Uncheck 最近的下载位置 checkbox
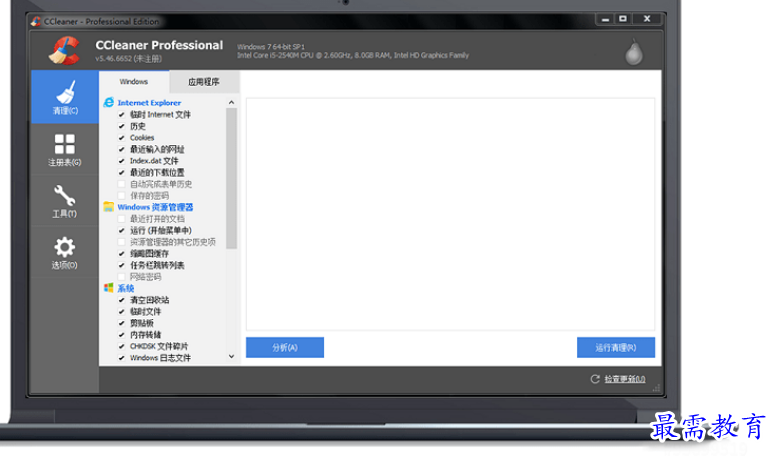774x458 pixels. pyautogui.click(x=121, y=172)
